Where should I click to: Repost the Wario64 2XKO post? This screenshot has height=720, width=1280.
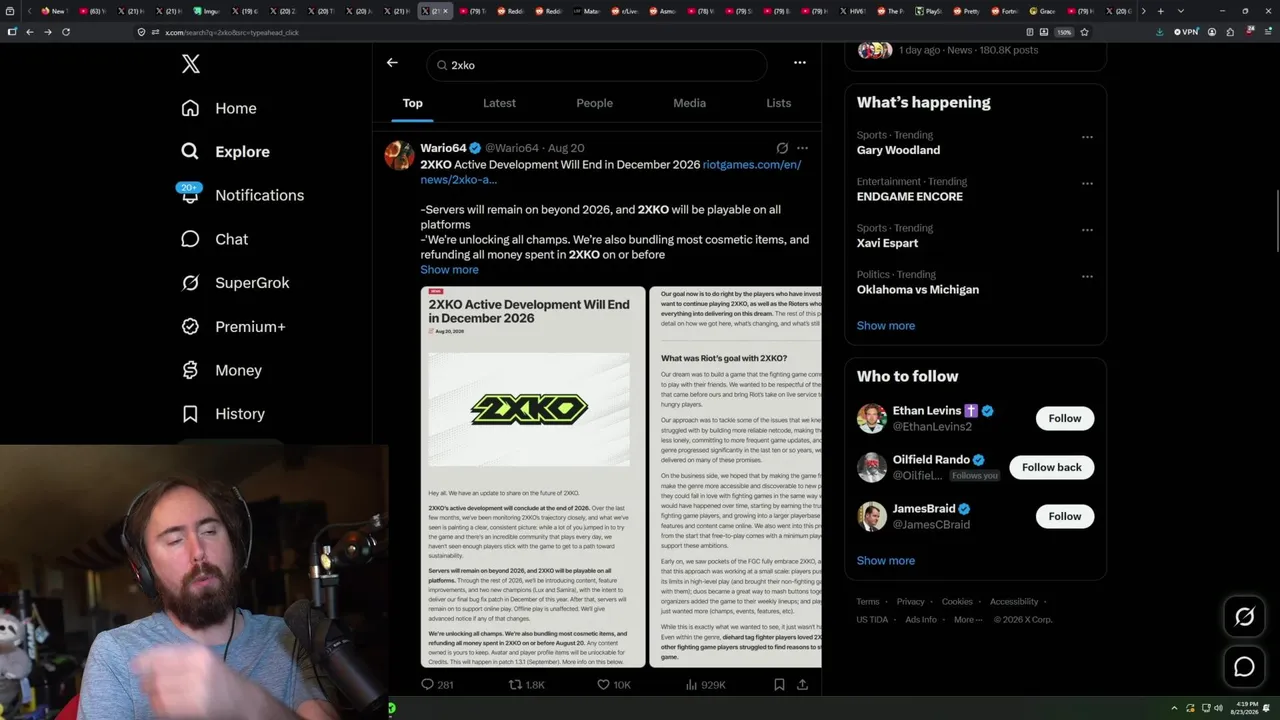[x=527, y=685]
